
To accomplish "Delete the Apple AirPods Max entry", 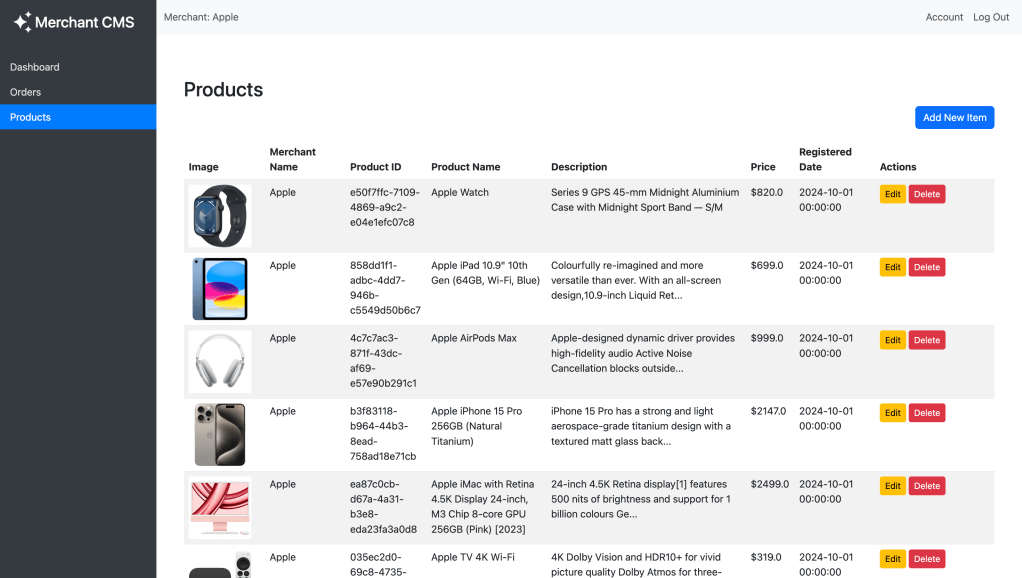I will tap(926, 340).
